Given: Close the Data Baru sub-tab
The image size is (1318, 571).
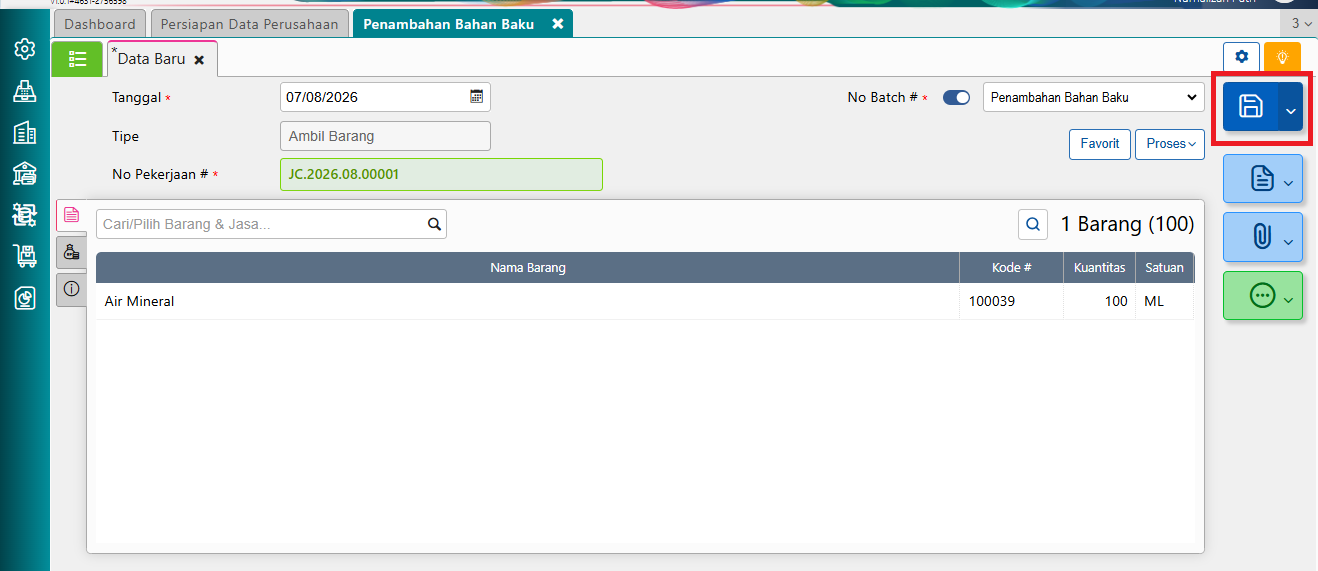Looking at the screenshot, I should coord(199,60).
